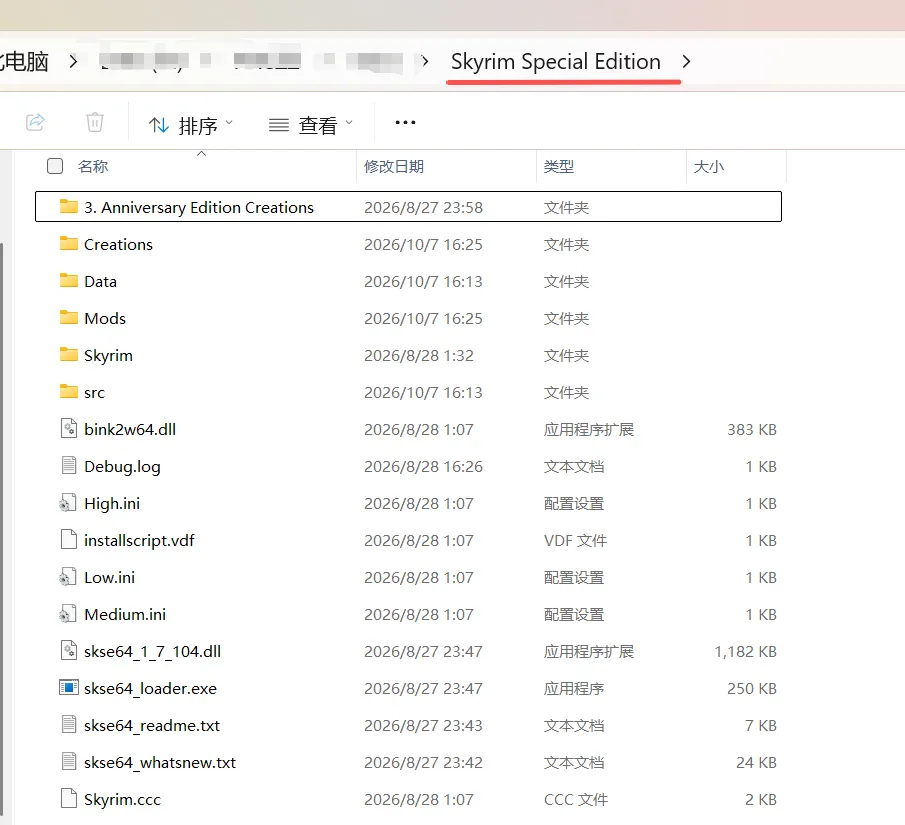Screen dimensions: 905x825
Task: Click the High.ini file icon
Action: (68, 502)
